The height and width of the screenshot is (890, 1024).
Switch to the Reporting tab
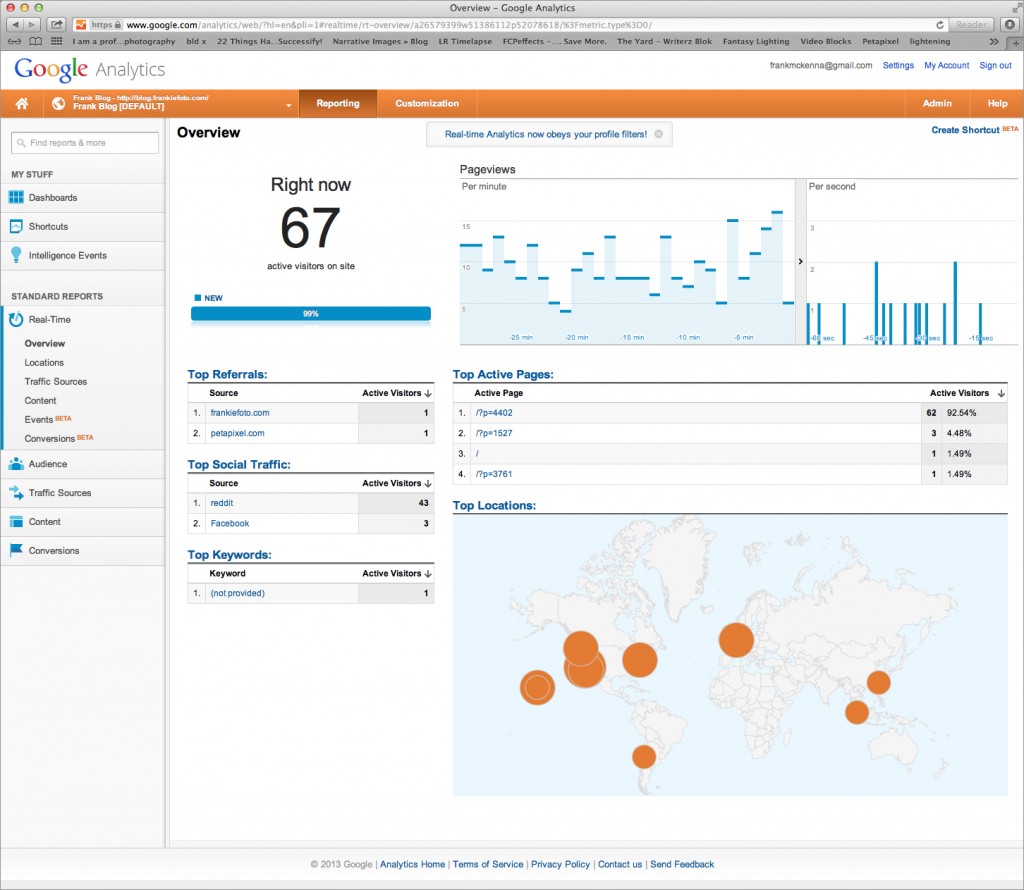click(338, 103)
